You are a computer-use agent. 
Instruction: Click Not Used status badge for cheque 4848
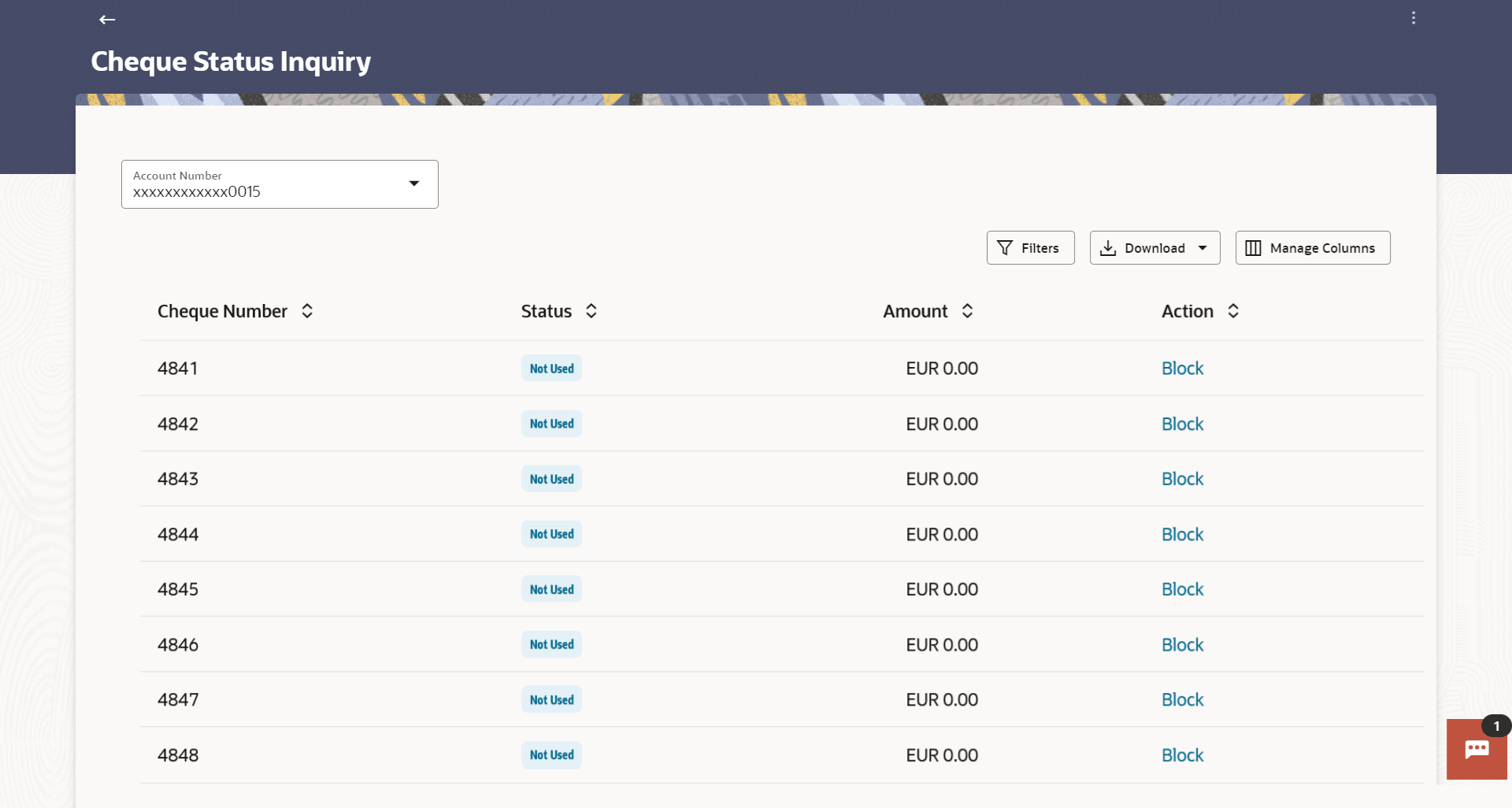[x=551, y=755]
